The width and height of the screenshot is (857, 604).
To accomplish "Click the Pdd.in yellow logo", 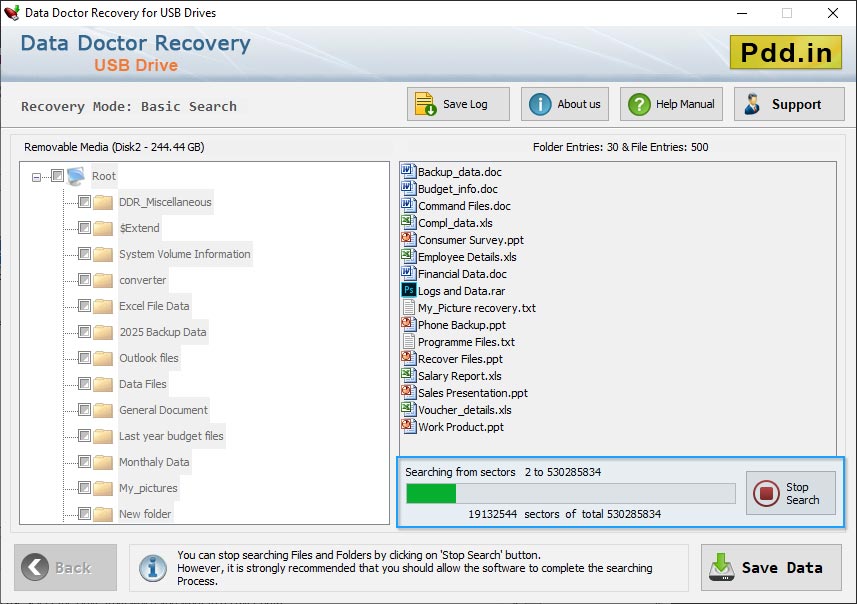I will point(786,52).
